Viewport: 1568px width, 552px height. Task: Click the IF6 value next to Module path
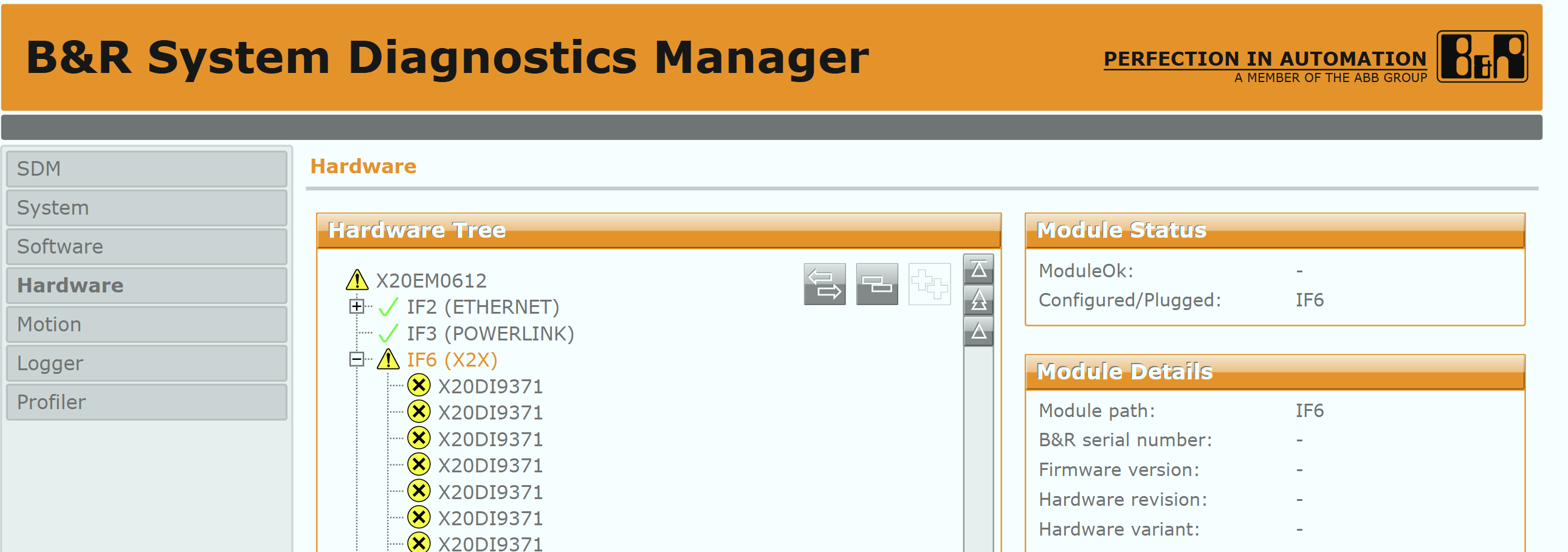coord(1309,411)
